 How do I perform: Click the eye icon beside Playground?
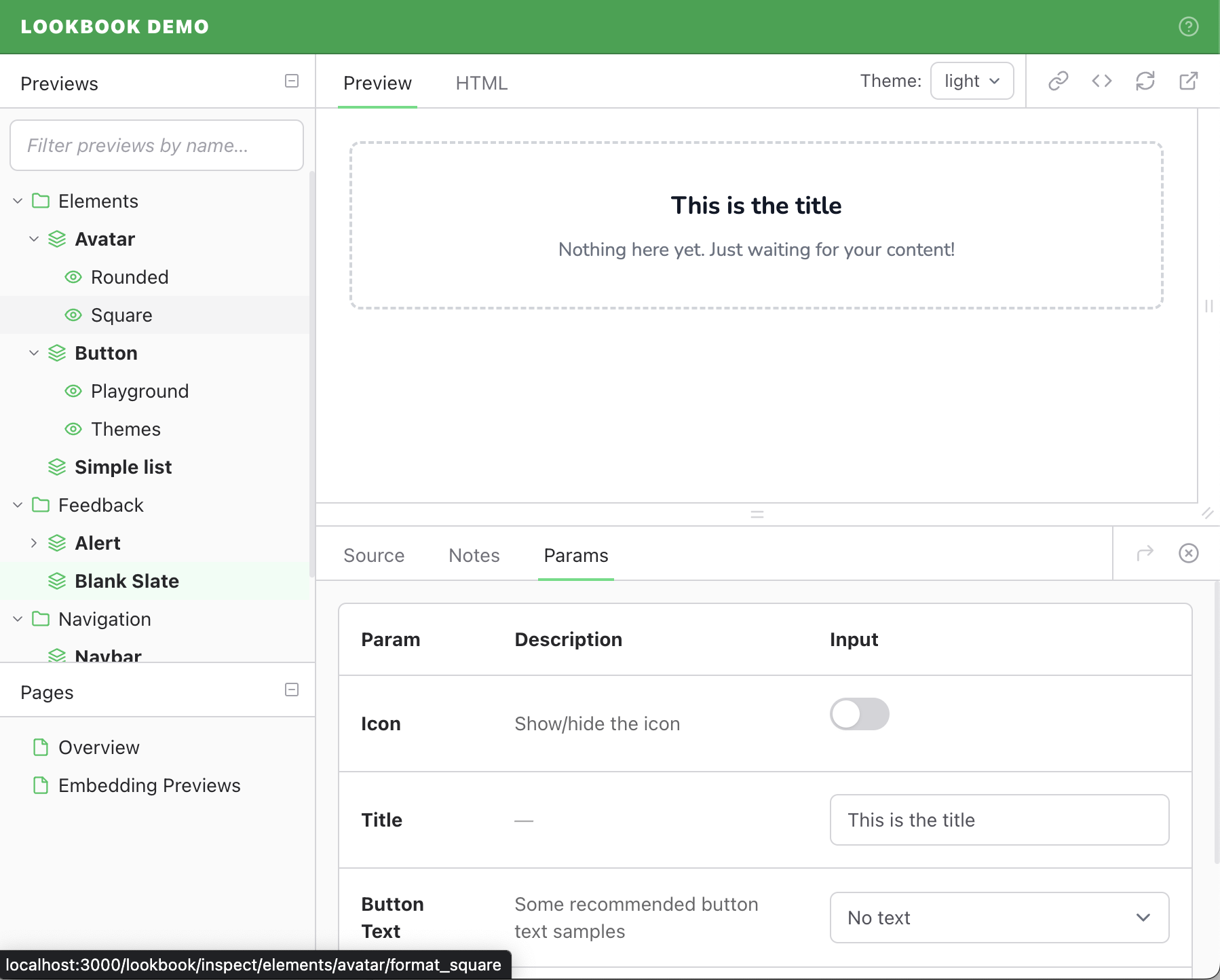pos(73,391)
